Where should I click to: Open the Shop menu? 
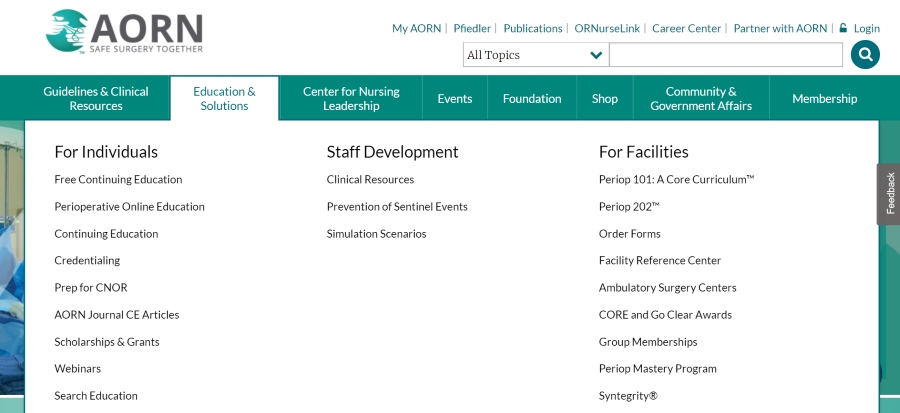(x=604, y=99)
